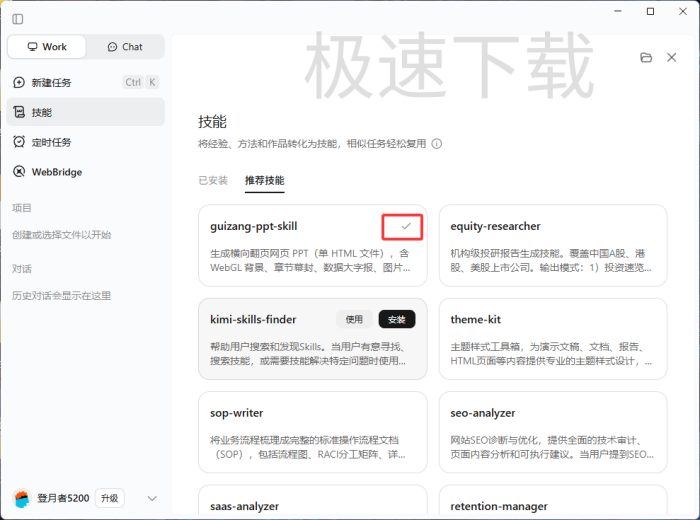The image size is (700, 520).
Task: Click the 定时任务 clock icon
Action: point(19,142)
